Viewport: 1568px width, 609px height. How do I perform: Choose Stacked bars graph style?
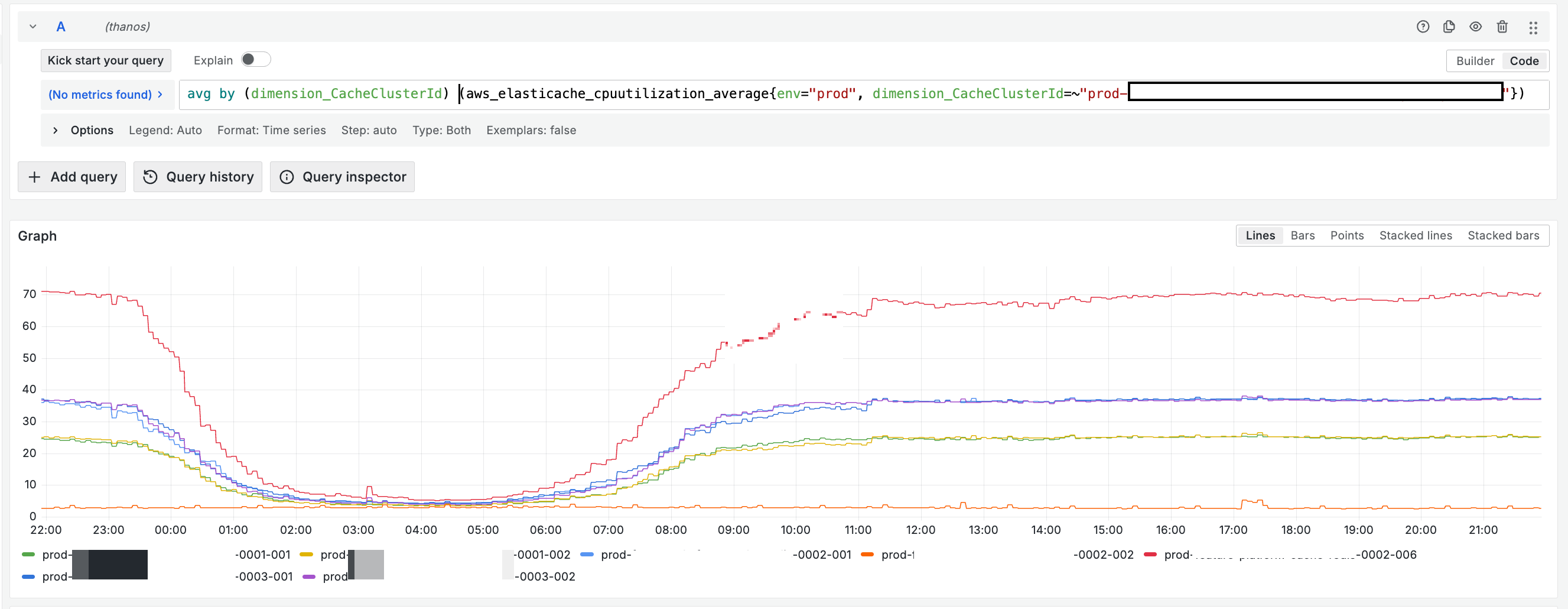pyautogui.click(x=1503, y=236)
